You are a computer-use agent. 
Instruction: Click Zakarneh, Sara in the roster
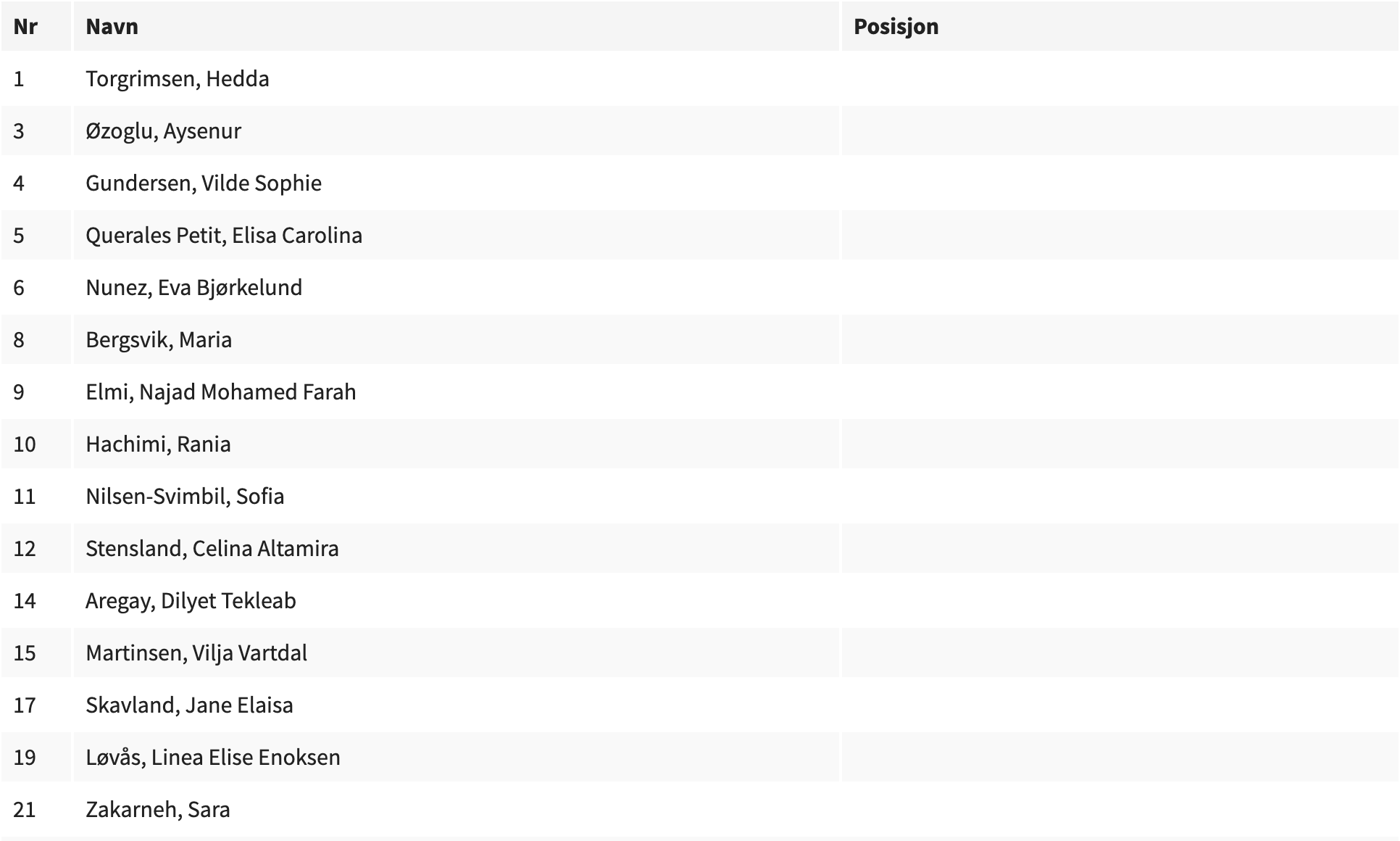click(x=158, y=810)
